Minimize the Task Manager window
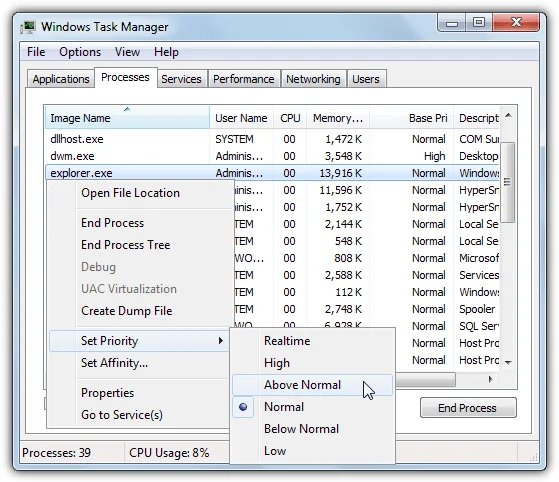Screen dimensions: 559x482 pyautogui.click(x=452, y=23)
